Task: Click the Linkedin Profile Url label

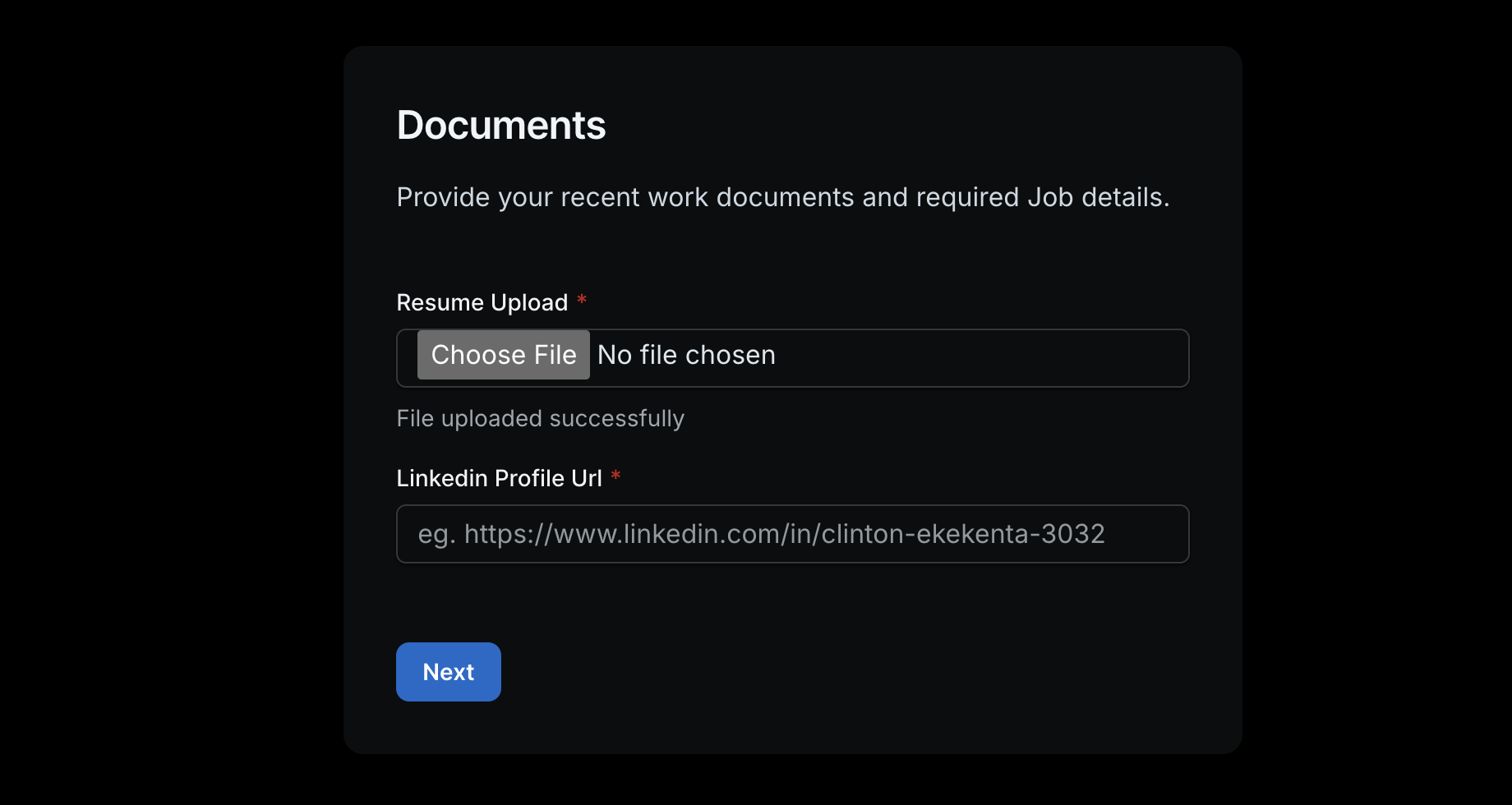Action: [x=499, y=477]
